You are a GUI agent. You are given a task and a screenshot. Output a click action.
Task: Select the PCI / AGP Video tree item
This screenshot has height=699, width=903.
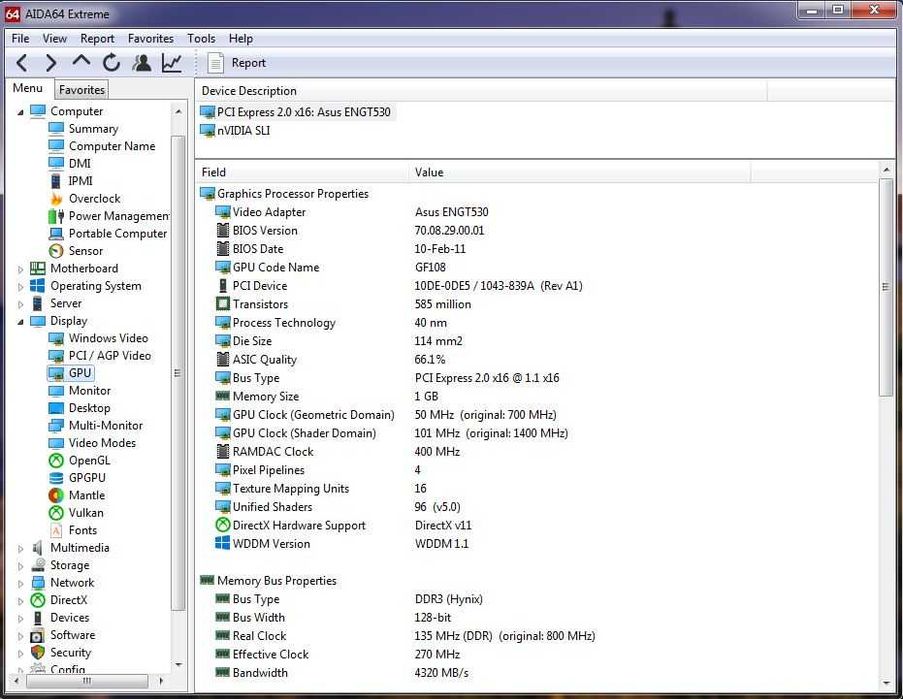(x=109, y=356)
